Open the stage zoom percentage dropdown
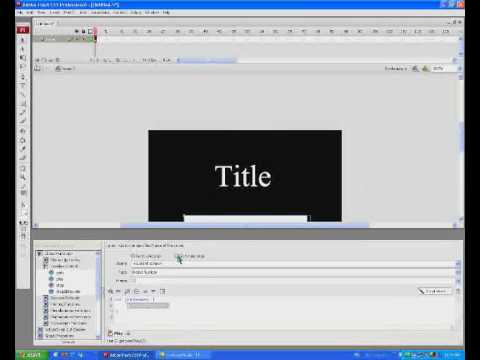The height and width of the screenshot is (360, 480). pyautogui.click(x=460, y=68)
